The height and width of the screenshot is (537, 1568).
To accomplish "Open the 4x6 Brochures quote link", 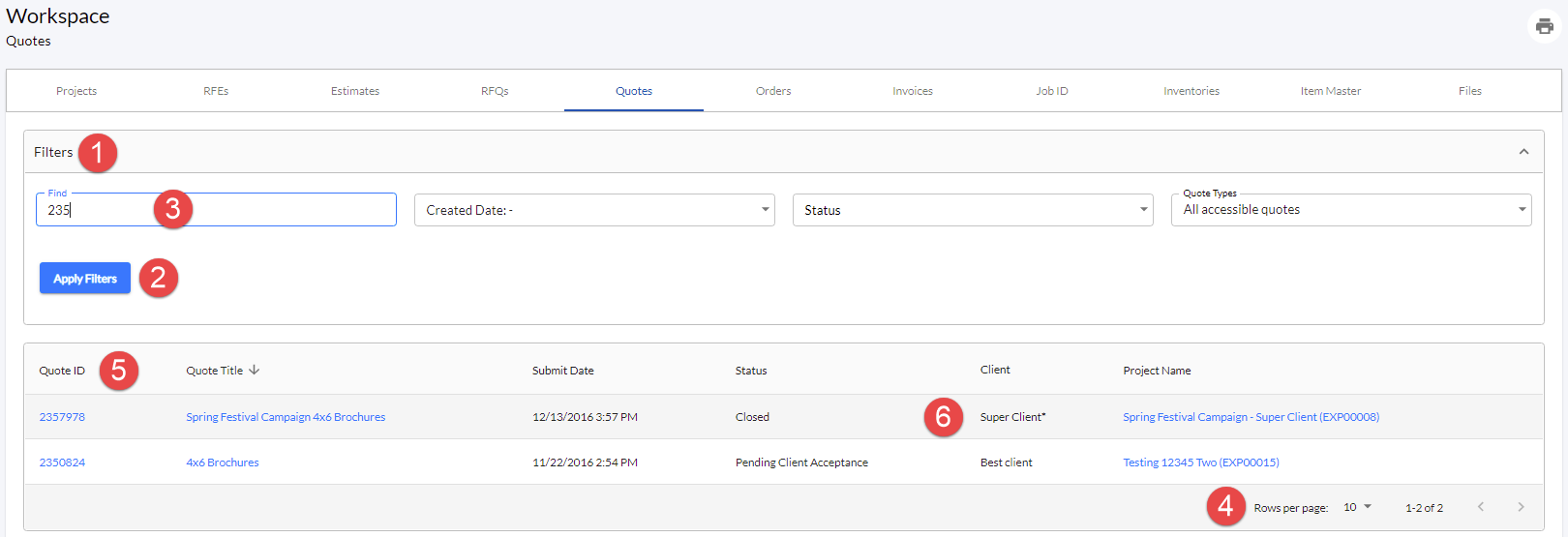I will [223, 462].
